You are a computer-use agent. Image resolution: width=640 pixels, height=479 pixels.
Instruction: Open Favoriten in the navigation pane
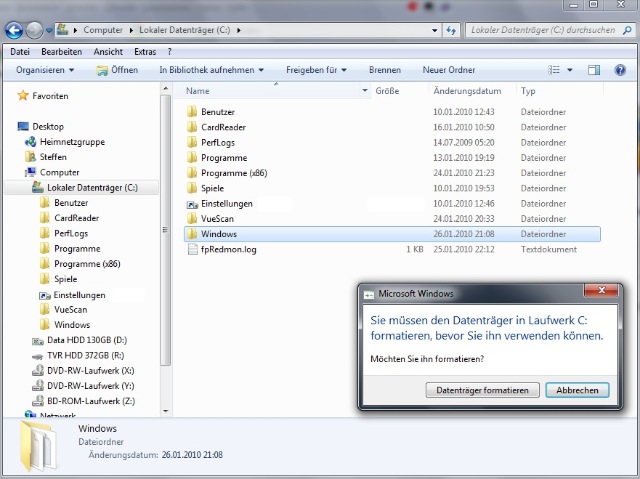[x=50, y=96]
